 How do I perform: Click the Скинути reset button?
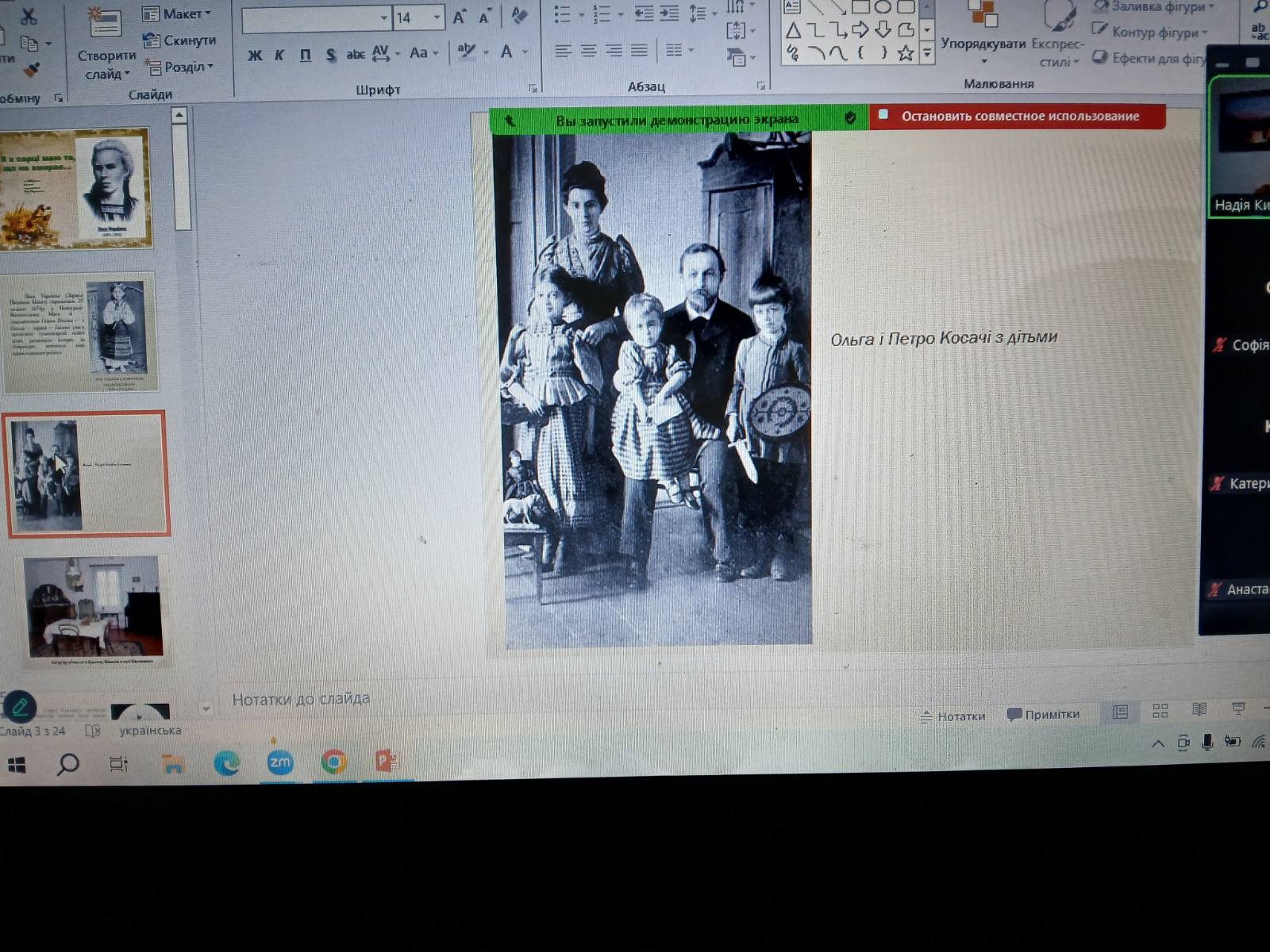tap(179, 40)
